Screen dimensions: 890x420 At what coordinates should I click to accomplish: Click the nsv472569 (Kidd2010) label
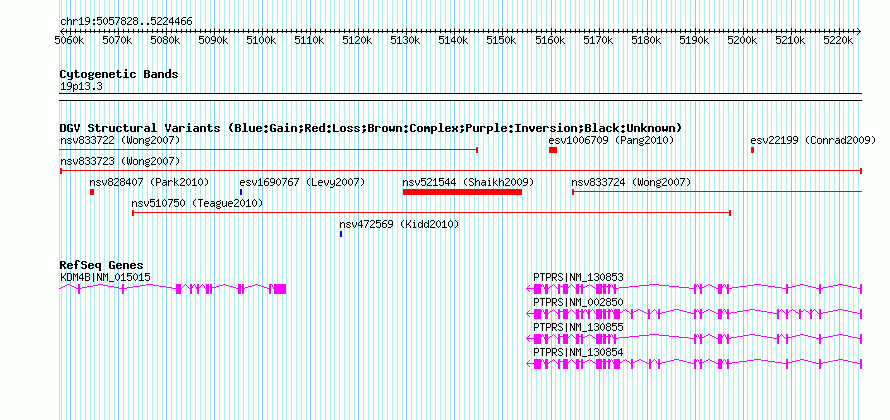[399, 224]
